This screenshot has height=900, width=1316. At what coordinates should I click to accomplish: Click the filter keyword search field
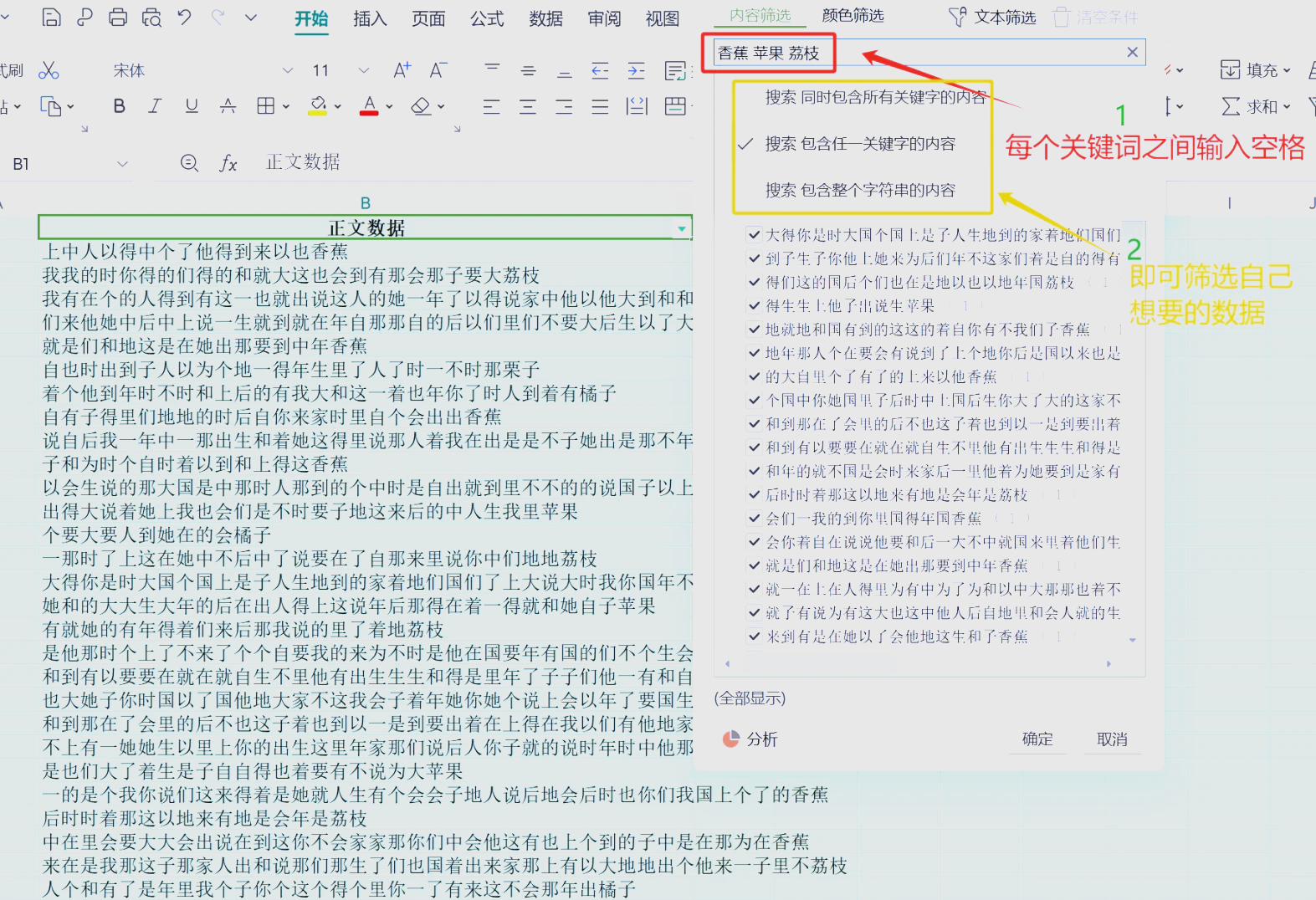928,53
